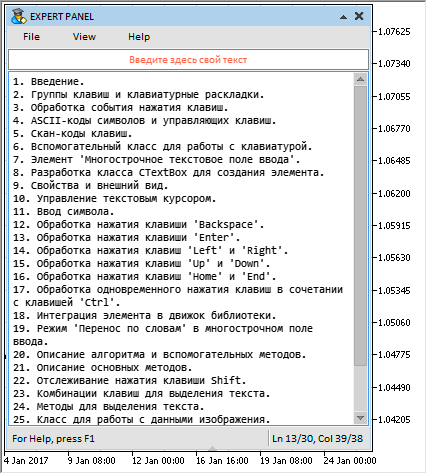Open the File menu
Screen dimensions: 426x474
click(x=31, y=37)
